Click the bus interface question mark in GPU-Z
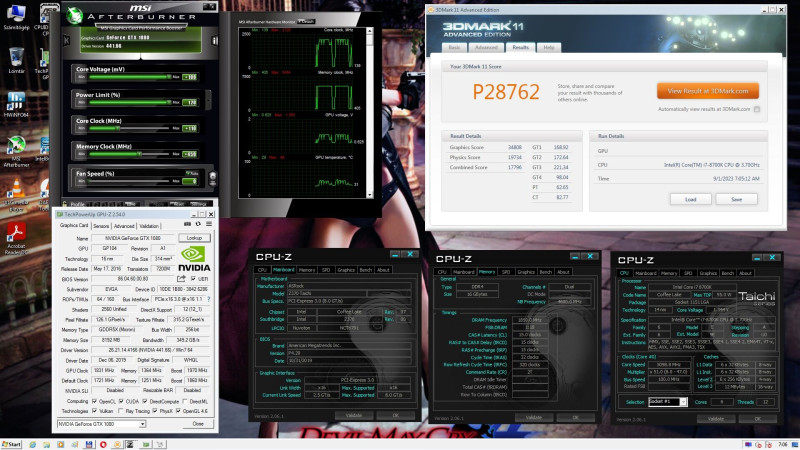 point(209,299)
